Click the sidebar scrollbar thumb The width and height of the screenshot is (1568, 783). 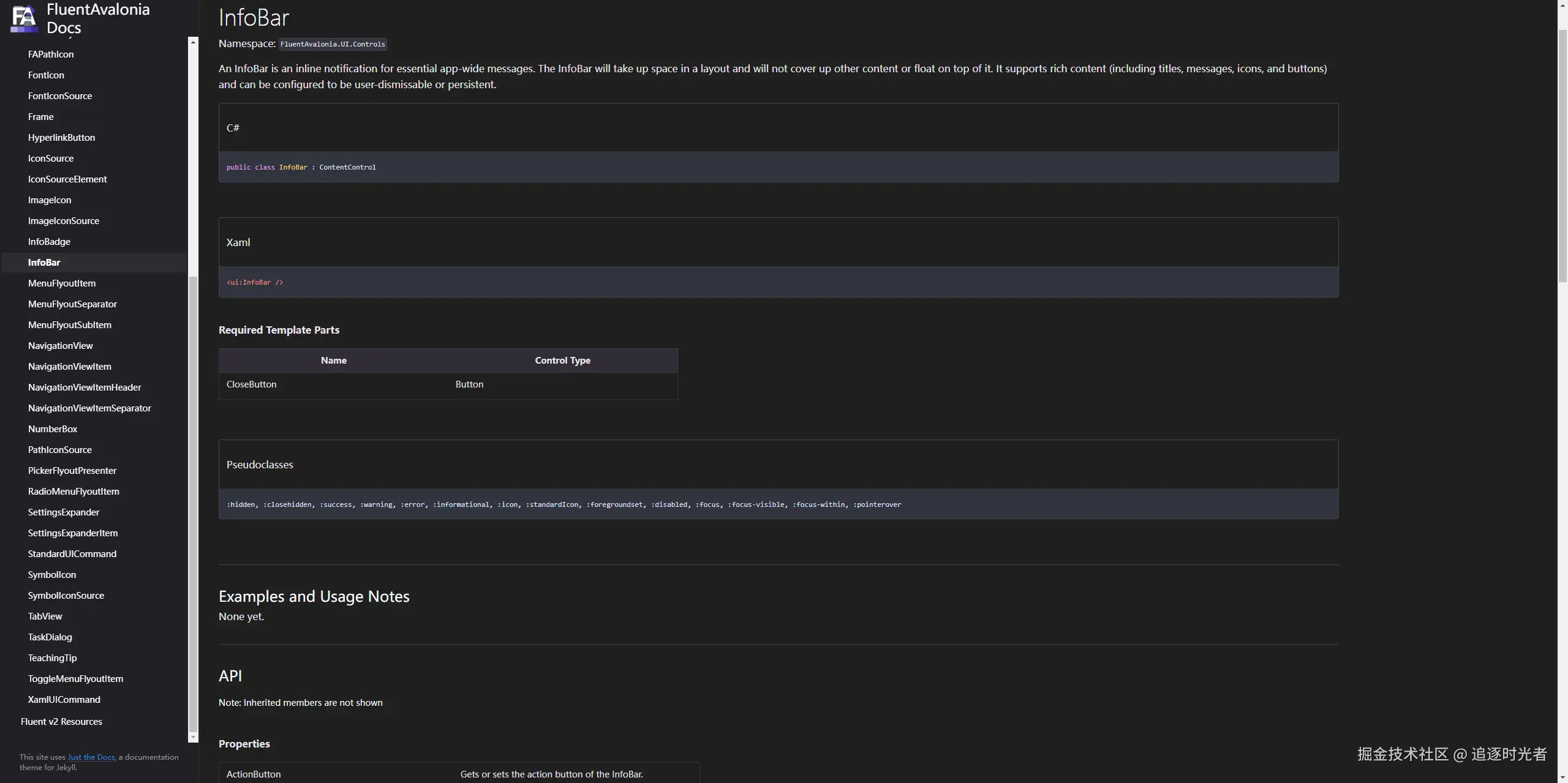pos(193,502)
